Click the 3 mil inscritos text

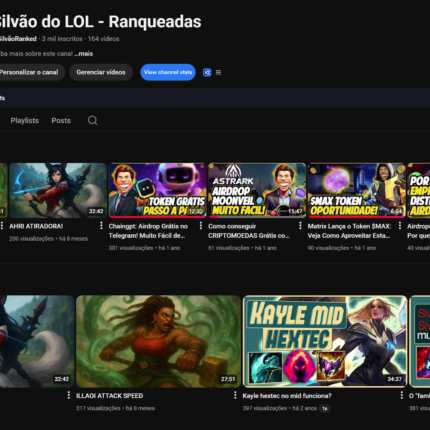pos(62,39)
